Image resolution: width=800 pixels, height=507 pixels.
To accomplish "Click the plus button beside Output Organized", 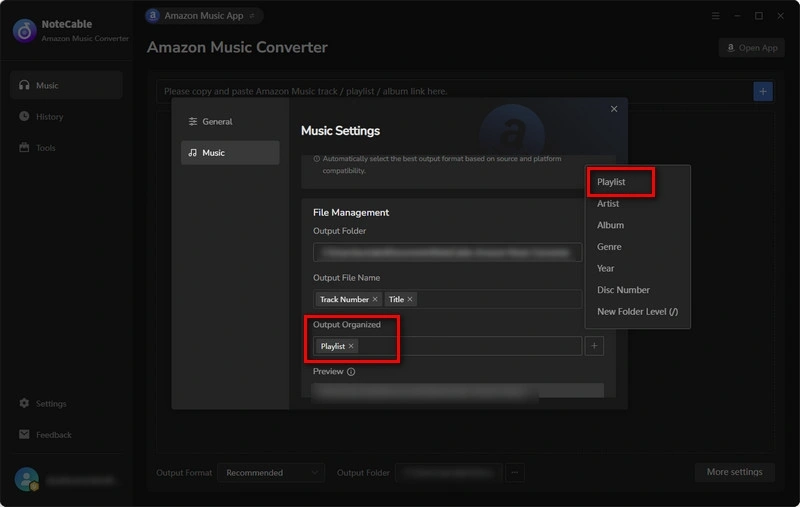I will click(594, 346).
